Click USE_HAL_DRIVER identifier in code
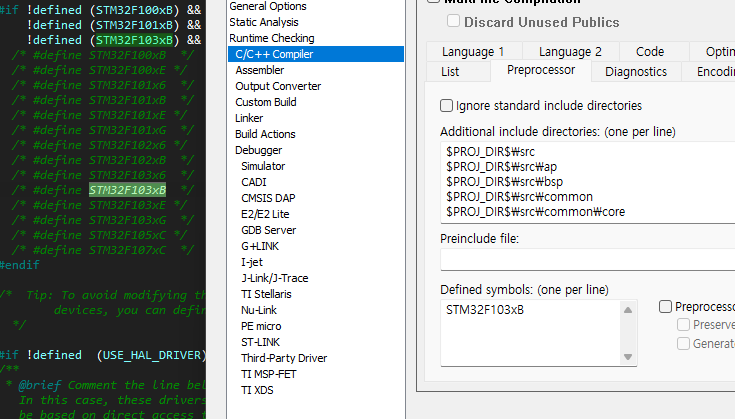The width and height of the screenshot is (735, 419). click(152, 355)
